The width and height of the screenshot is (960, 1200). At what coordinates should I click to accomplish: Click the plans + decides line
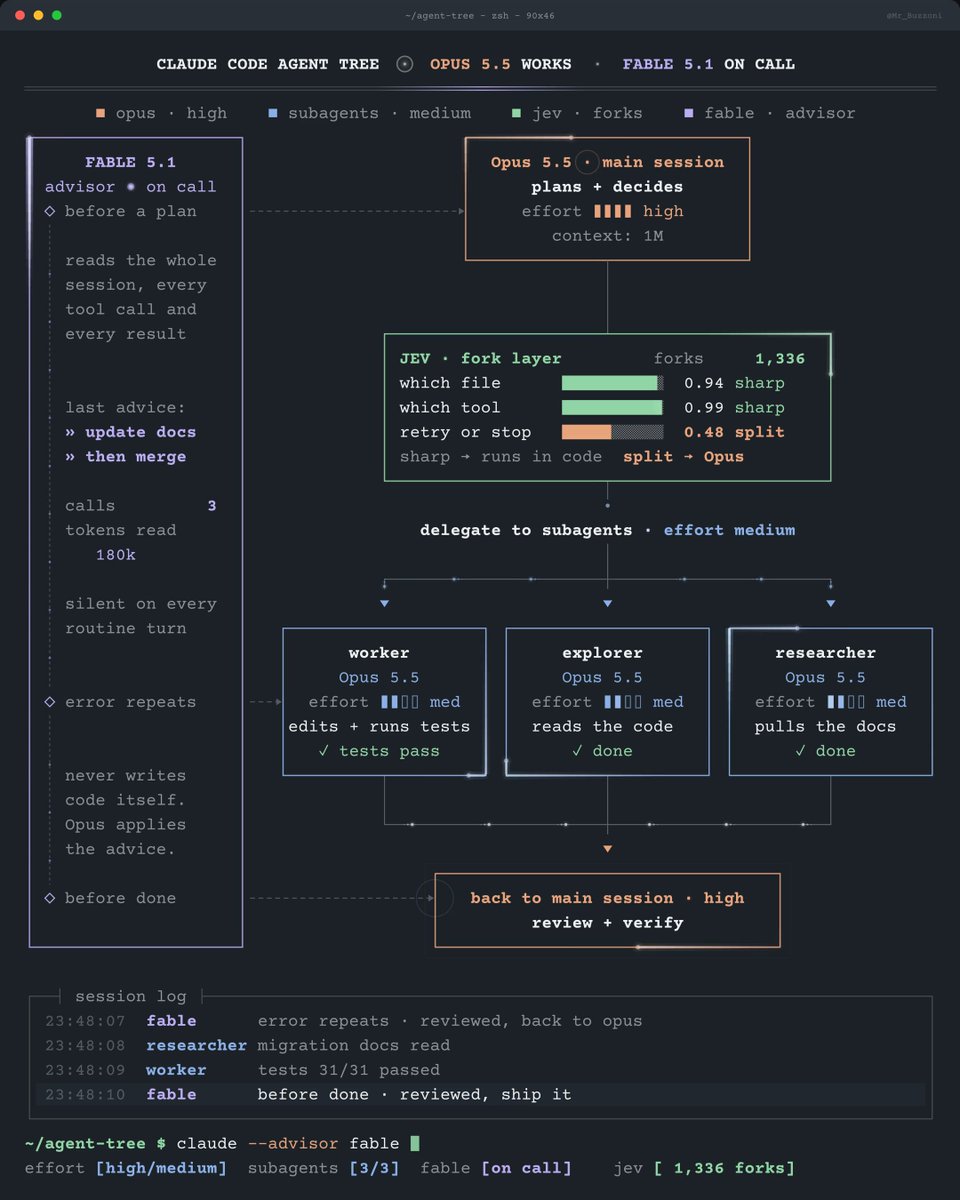607,187
